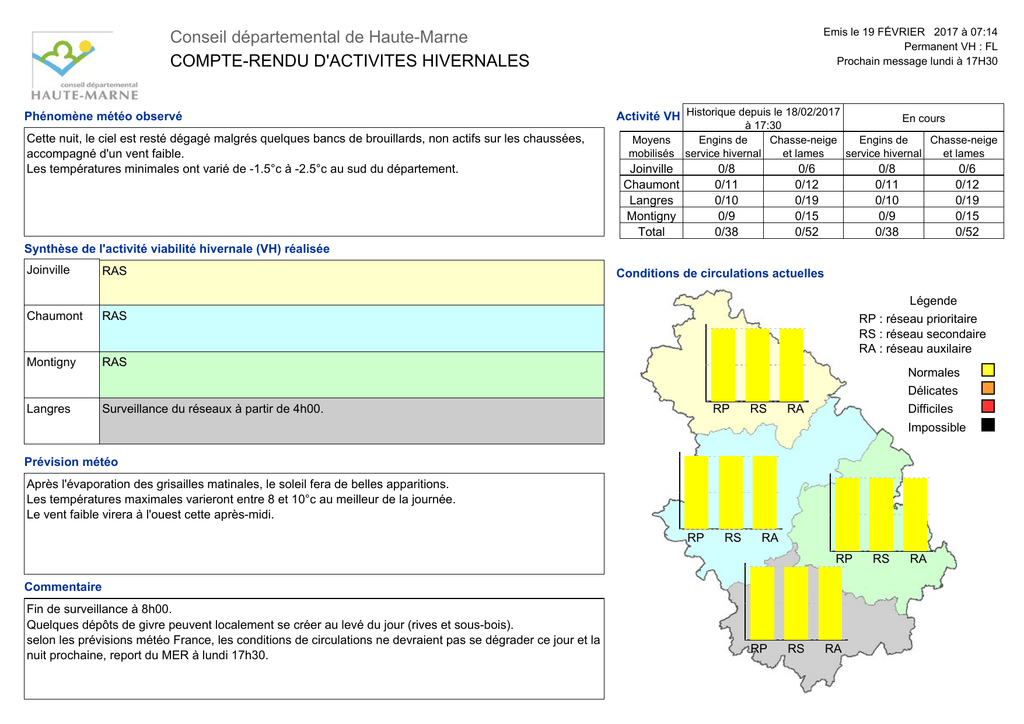Click the 'Permanent VH : FL' line
Image resolution: width=1024 pixels, height=724 pixels.
pos(950,46)
